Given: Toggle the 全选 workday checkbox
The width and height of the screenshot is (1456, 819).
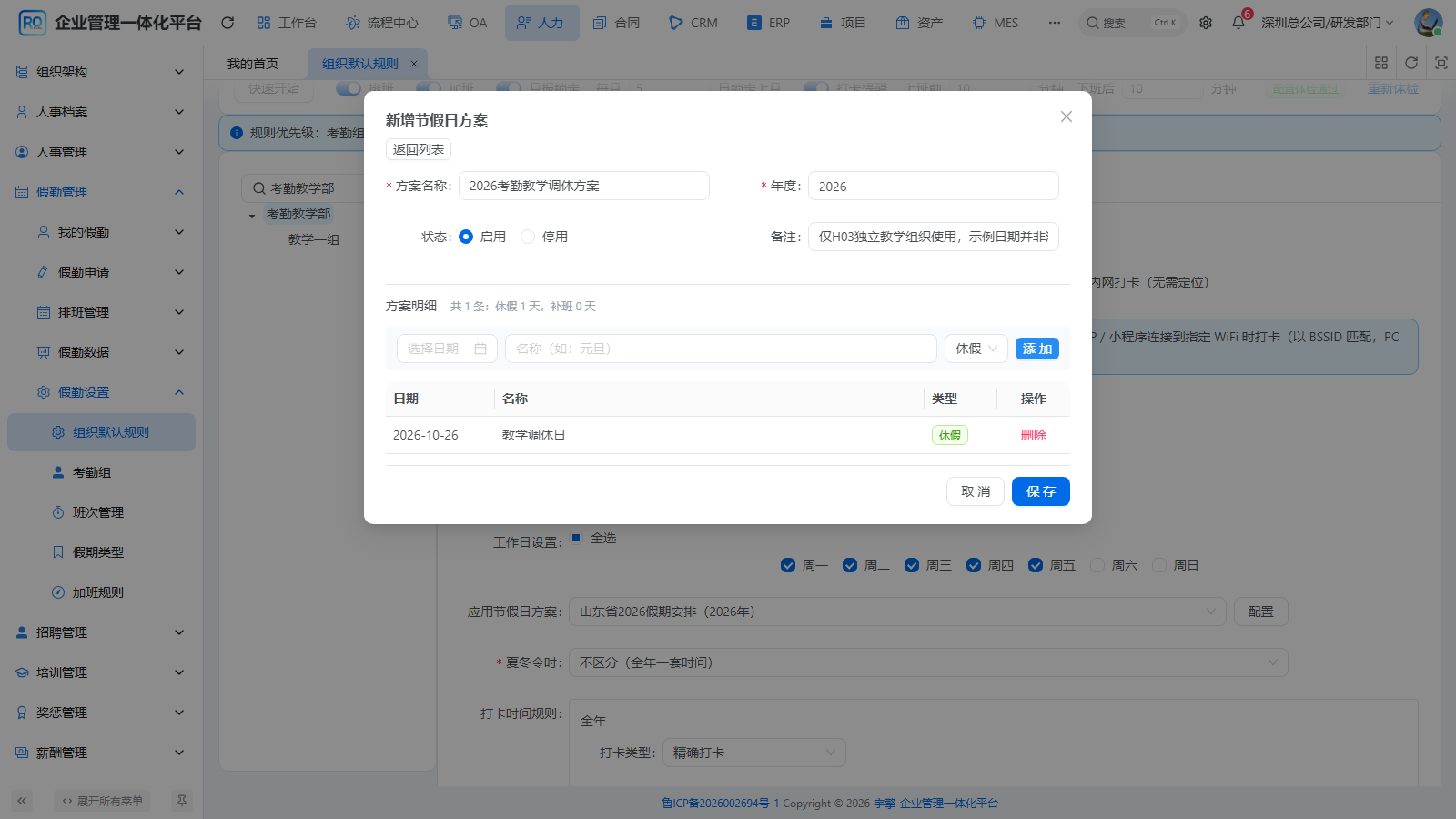Looking at the screenshot, I should (x=576, y=538).
